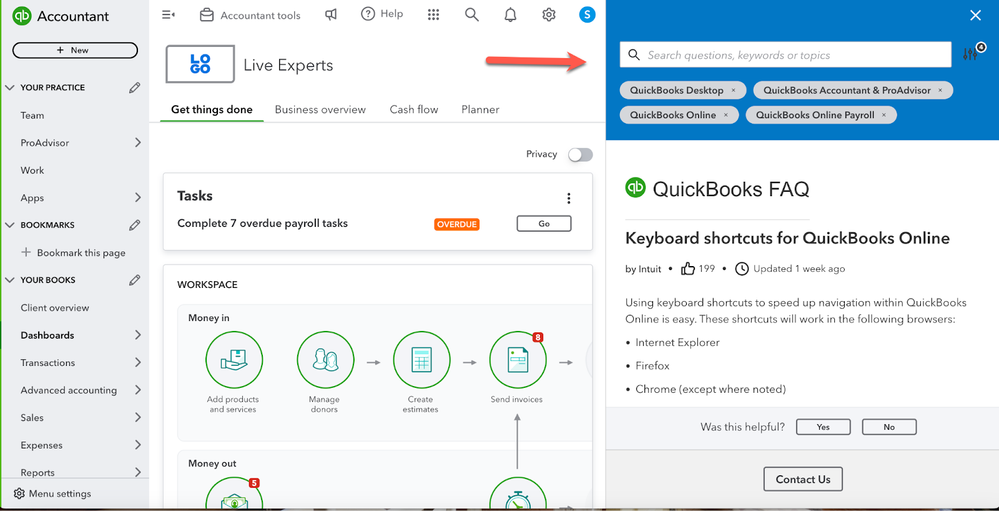Remove the QuickBooks Online Payroll filter tag
Image resolution: width=999 pixels, height=511 pixels.
[884, 116]
